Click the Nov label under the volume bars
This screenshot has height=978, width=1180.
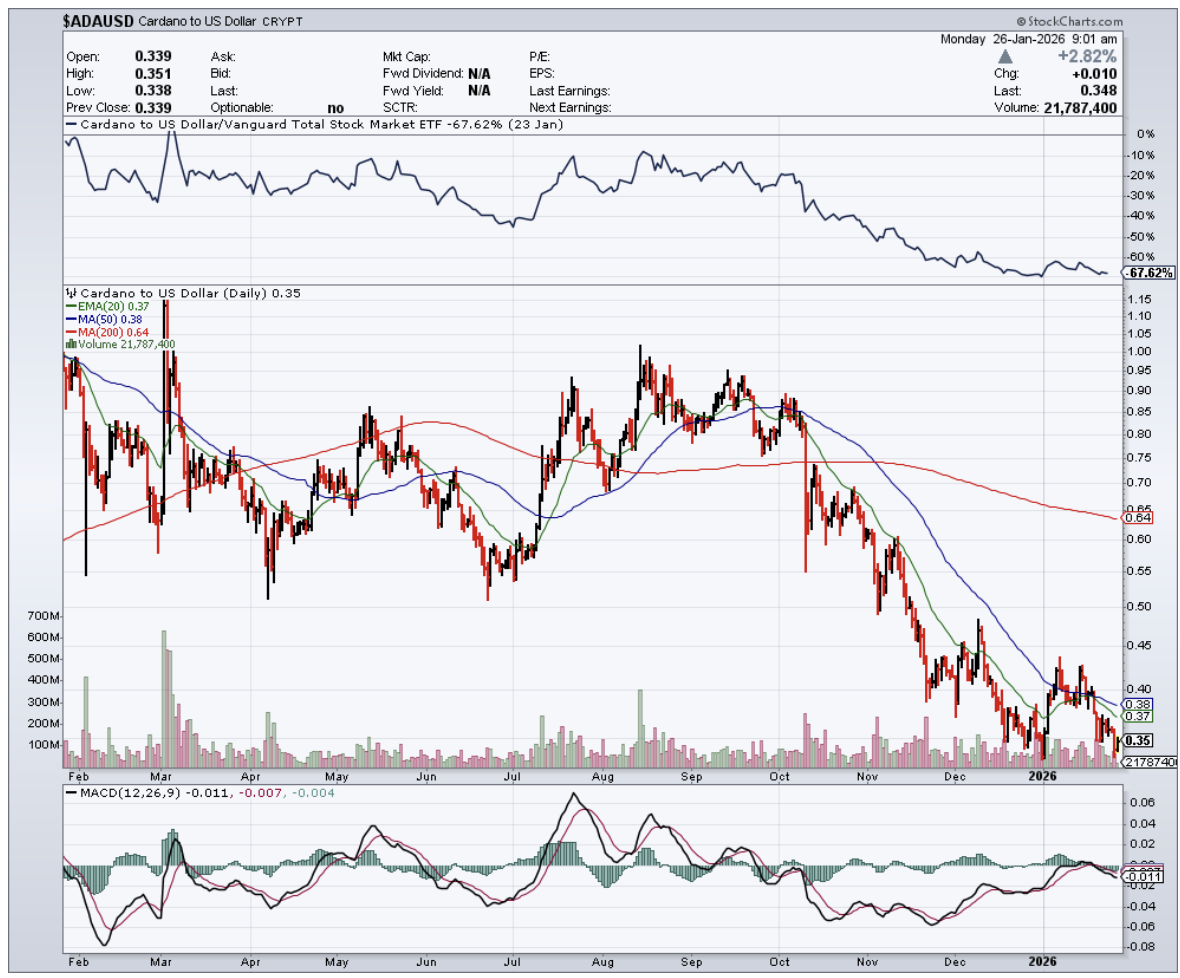pos(868,776)
